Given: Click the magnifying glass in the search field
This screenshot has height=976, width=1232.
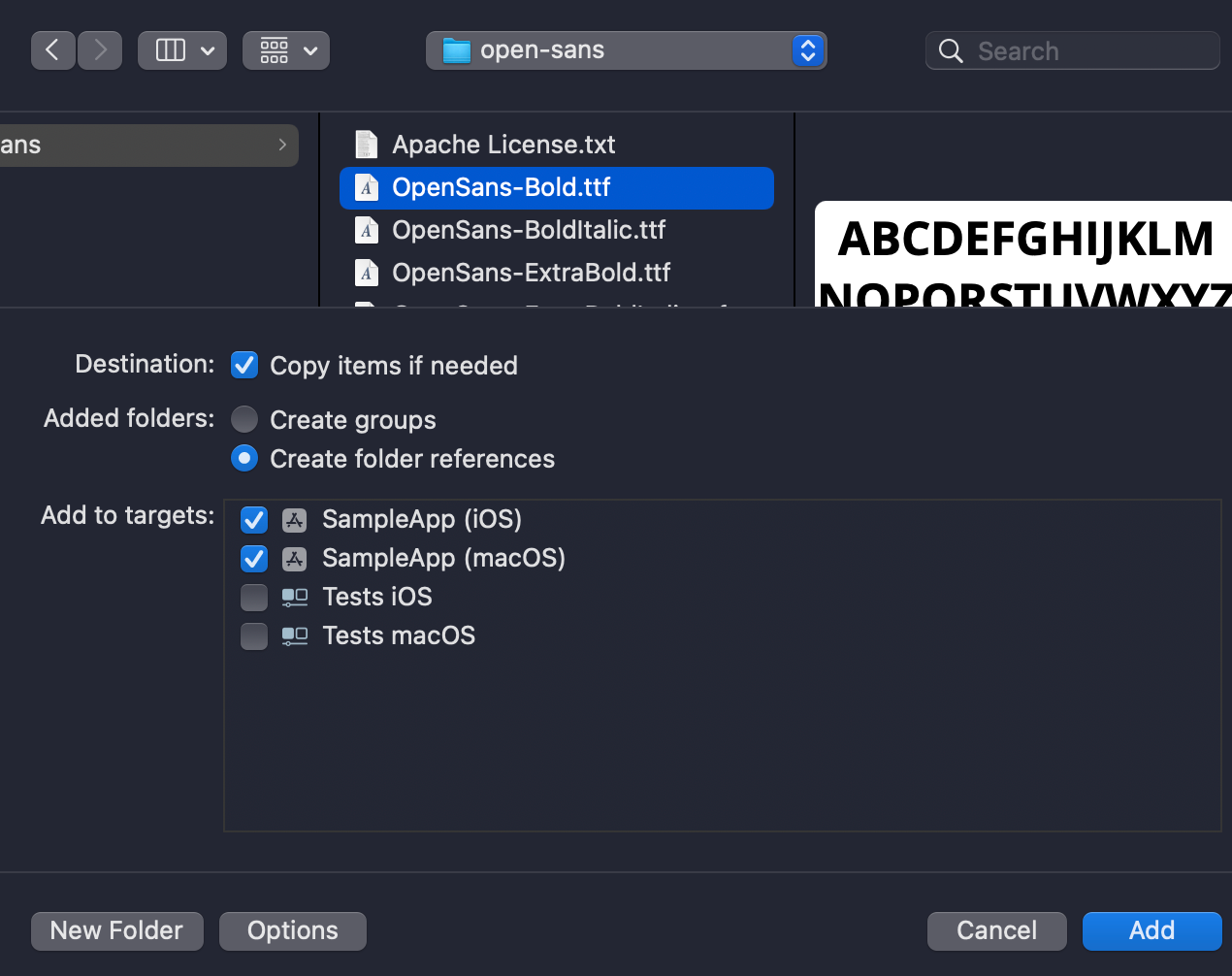Looking at the screenshot, I should pyautogui.click(x=949, y=50).
